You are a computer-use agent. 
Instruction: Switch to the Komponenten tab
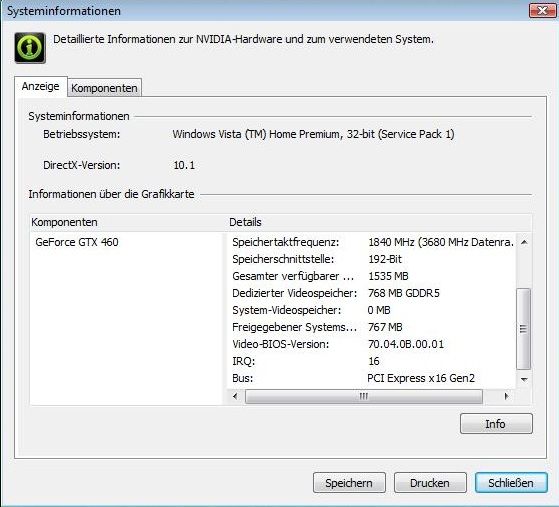[x=104, y=88]
